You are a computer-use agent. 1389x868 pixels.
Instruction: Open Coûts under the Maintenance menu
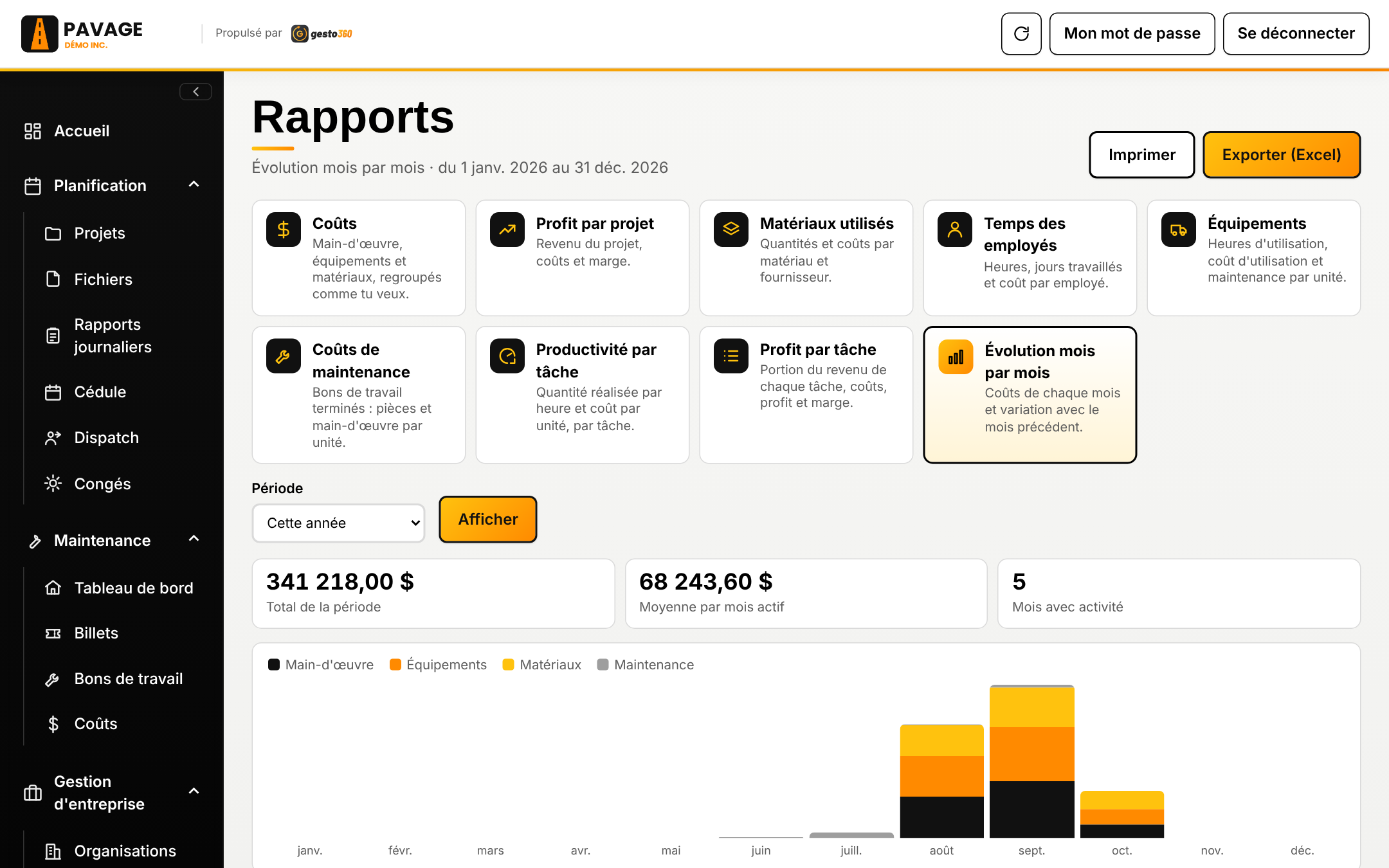pos(95,724)
